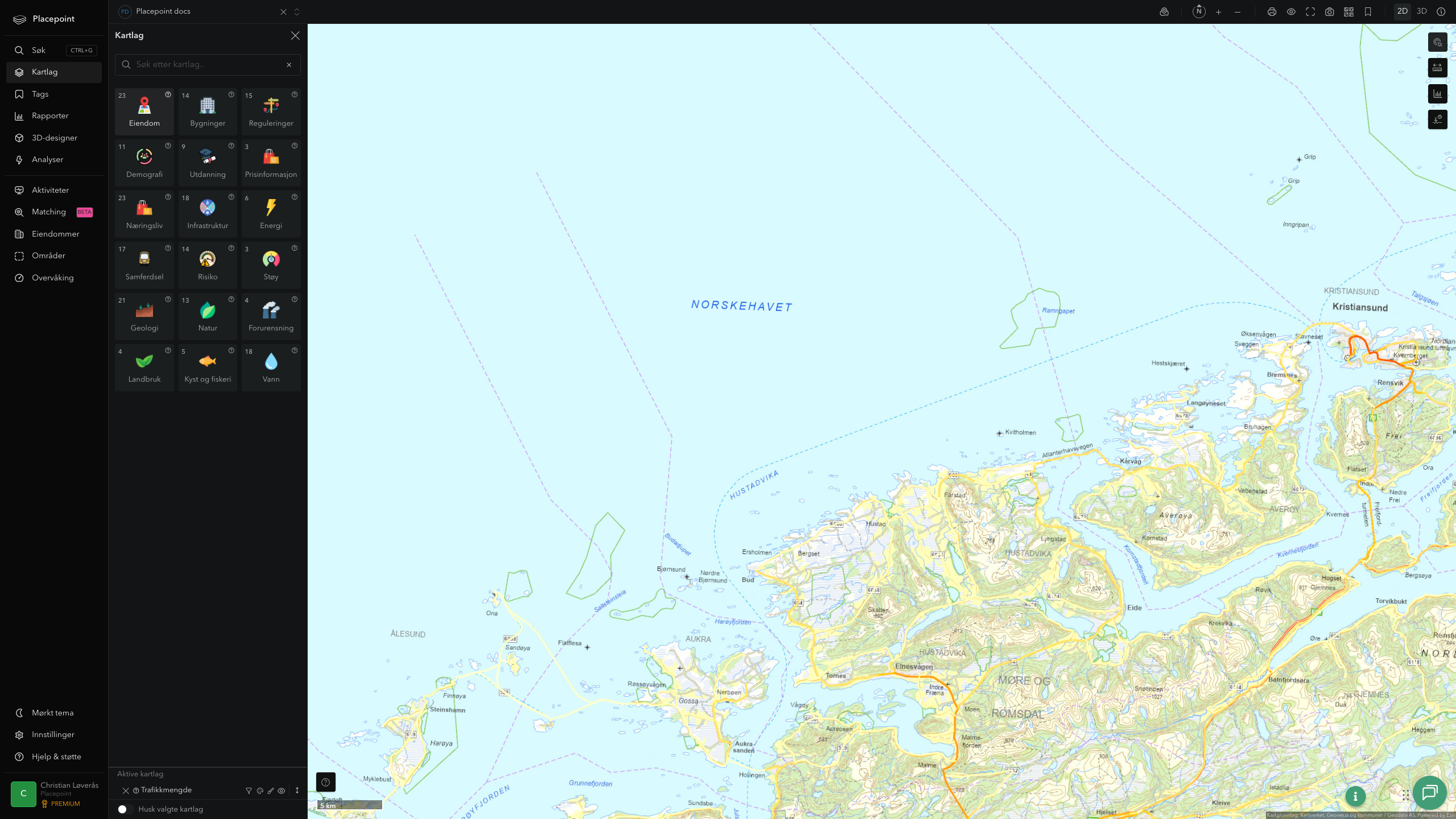This screenshot has height=819, width=1456.
Task: Open the Risiko layer category
Action: pos(208,265)
